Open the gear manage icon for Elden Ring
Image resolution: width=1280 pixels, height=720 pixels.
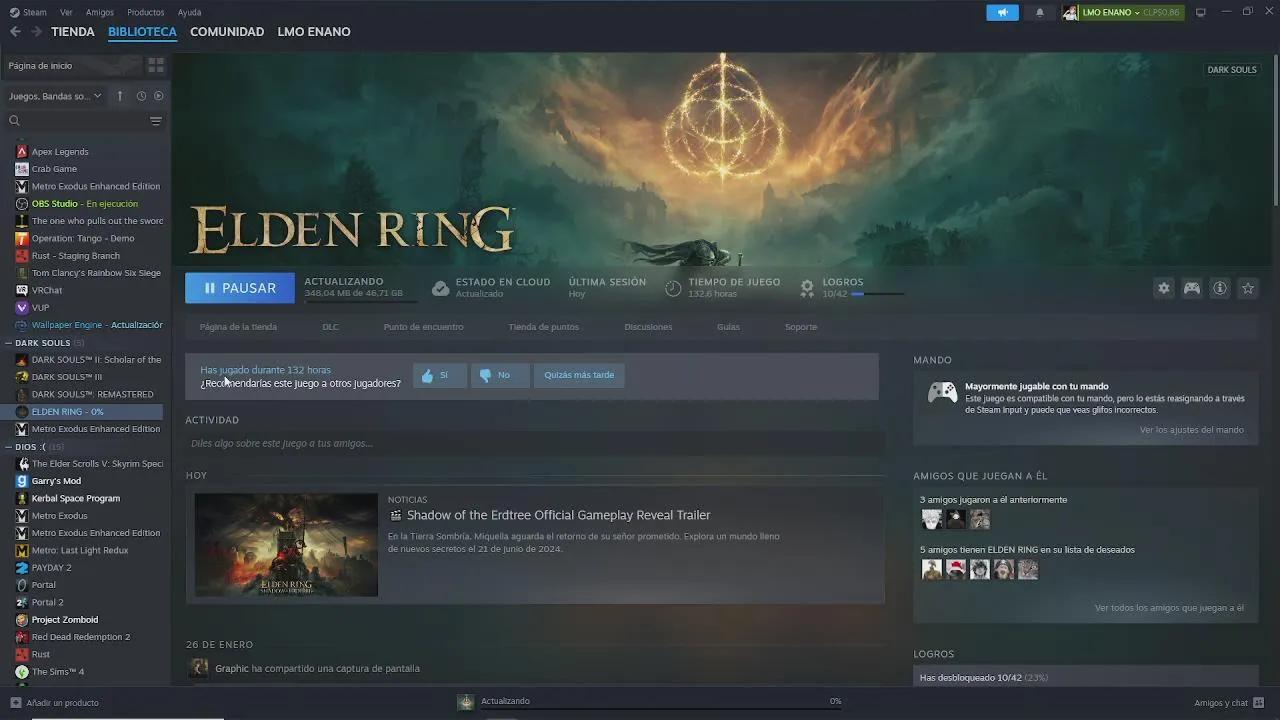click(x=1164, y=288)
